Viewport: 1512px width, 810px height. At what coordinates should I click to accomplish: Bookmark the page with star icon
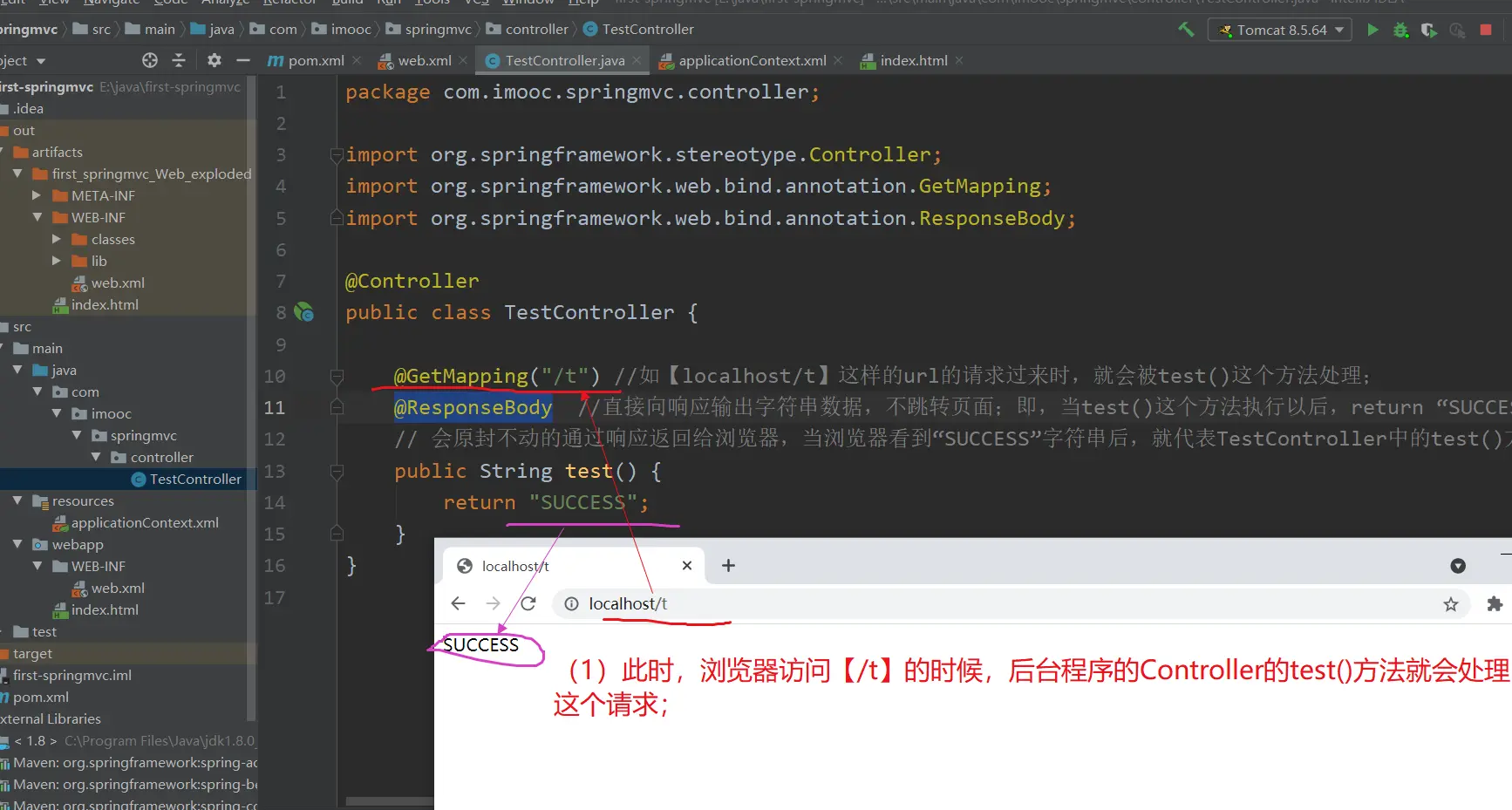pyautogui.click(x=1451, y=604)
